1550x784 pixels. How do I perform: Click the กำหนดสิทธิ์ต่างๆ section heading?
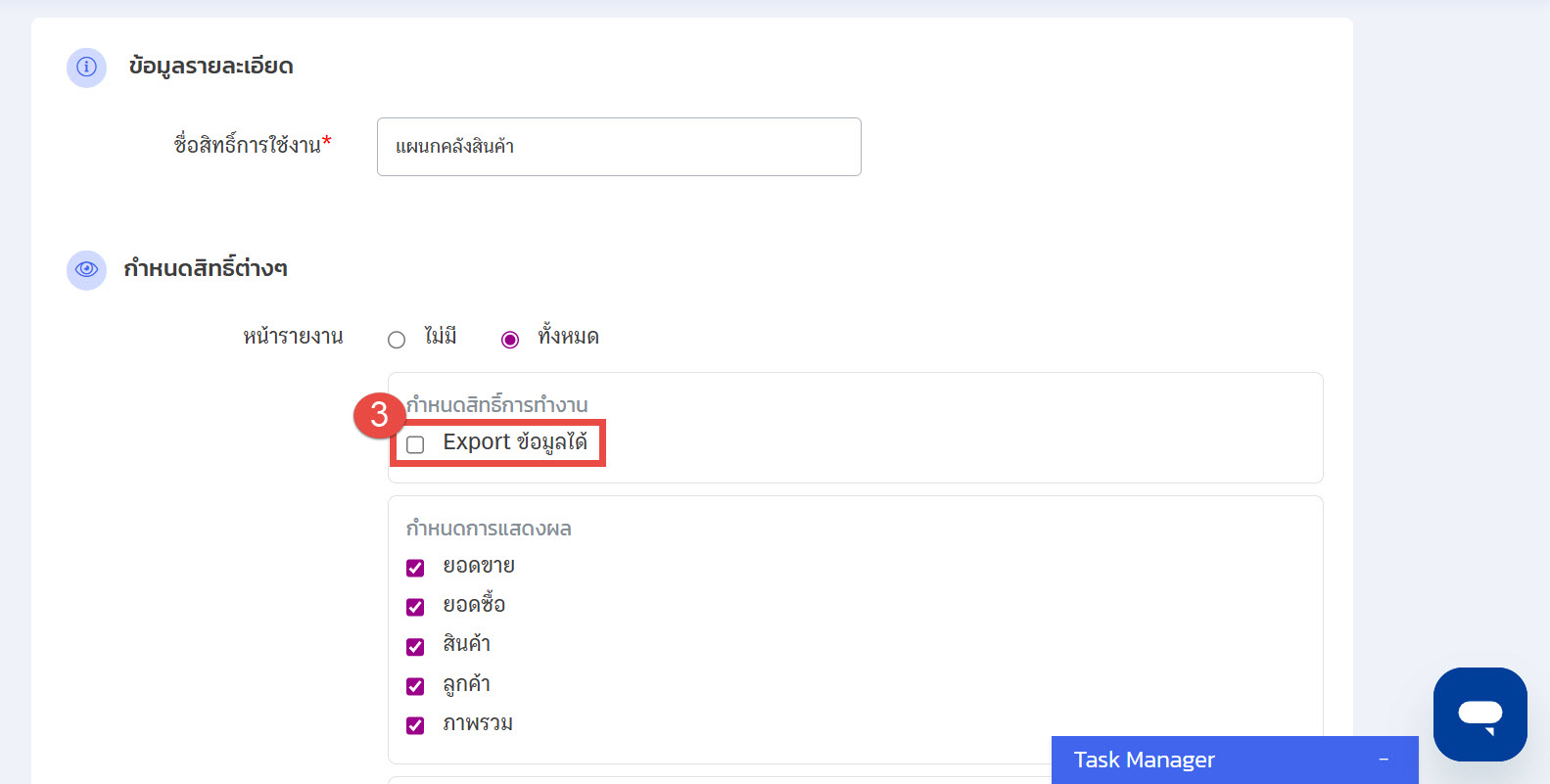pos(206,268)
